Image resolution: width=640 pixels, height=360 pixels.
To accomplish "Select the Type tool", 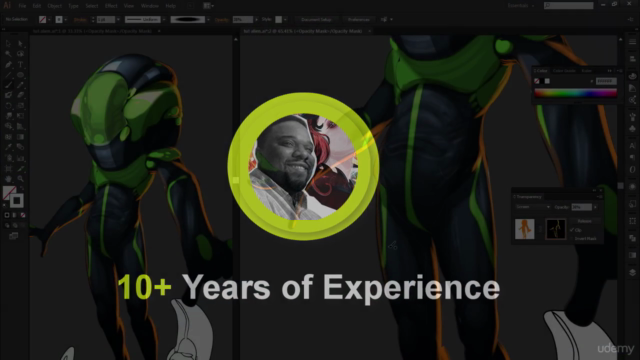I will pos(20,64).
